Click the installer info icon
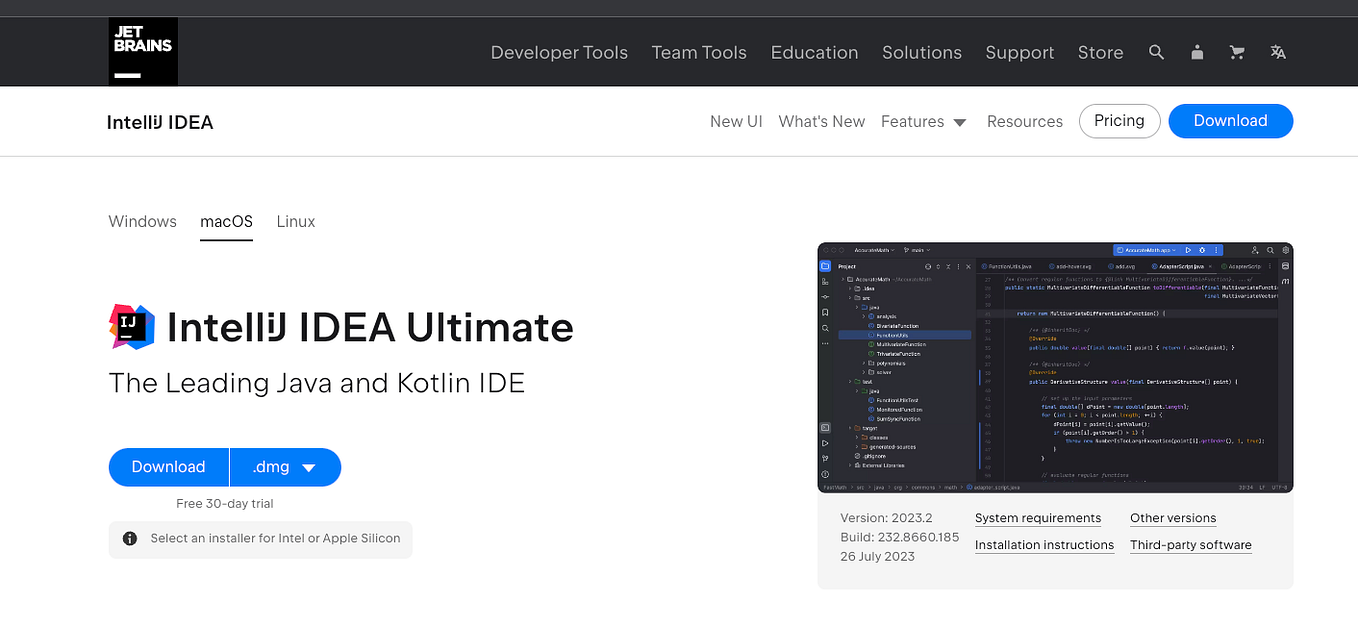The image size is (1358, 626). coord(130,539)
